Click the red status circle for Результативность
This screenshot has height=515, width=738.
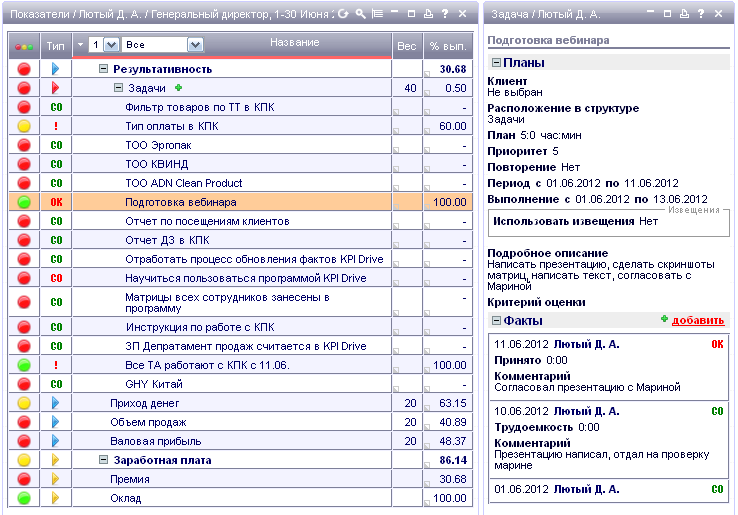click(24, 69)
